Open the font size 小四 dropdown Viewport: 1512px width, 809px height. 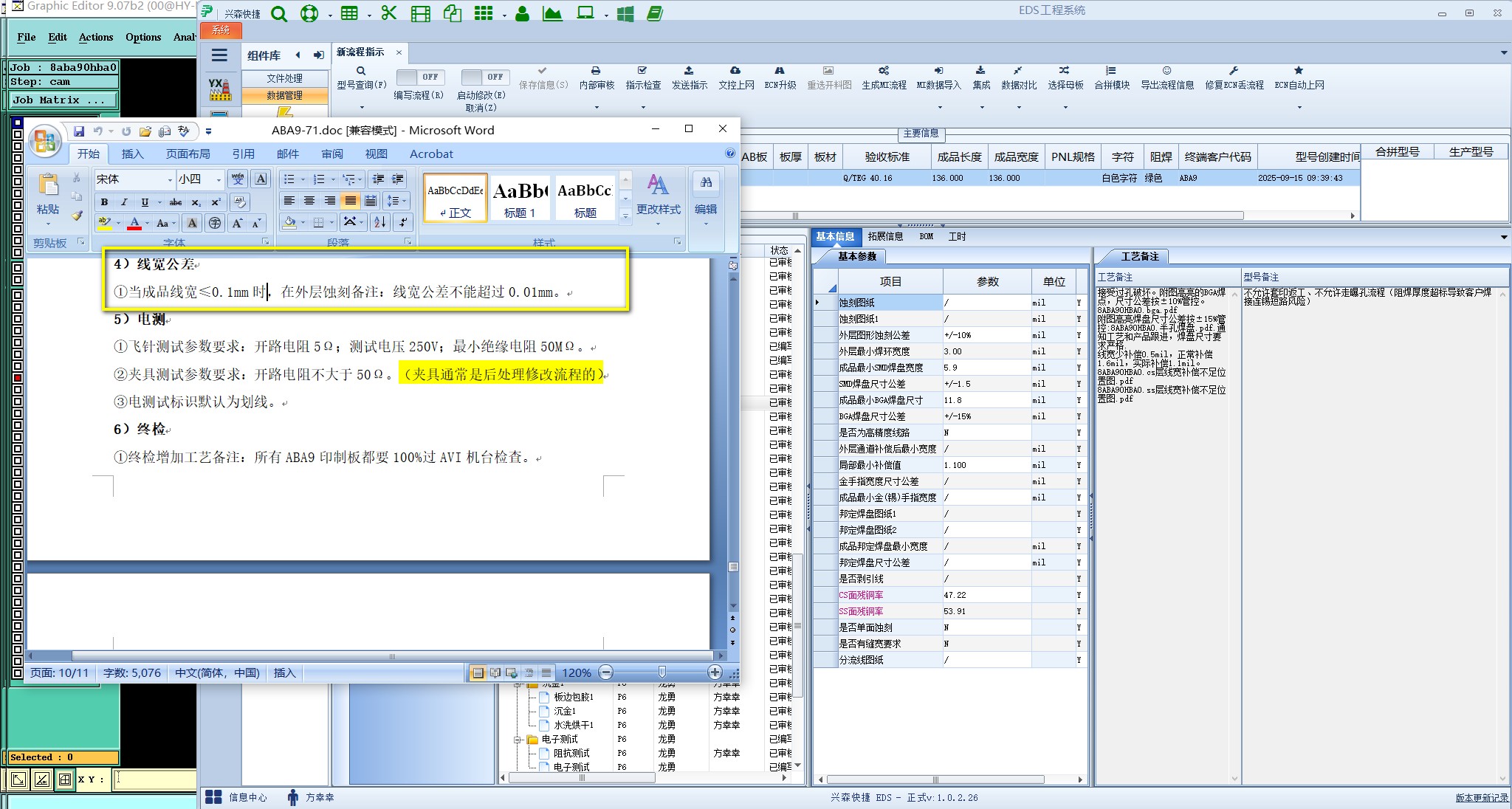219,179
